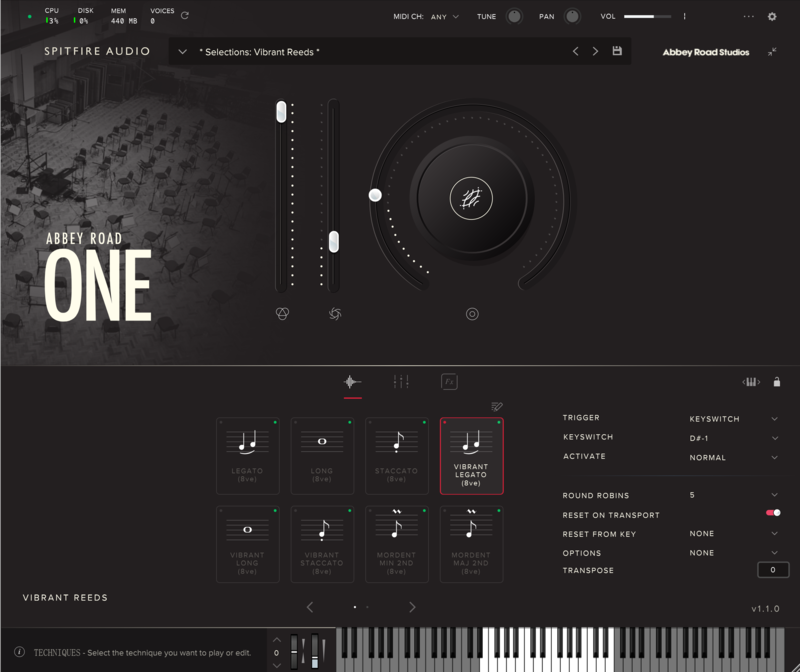Click the refresh icon next to VOICES

pos(185,16)
